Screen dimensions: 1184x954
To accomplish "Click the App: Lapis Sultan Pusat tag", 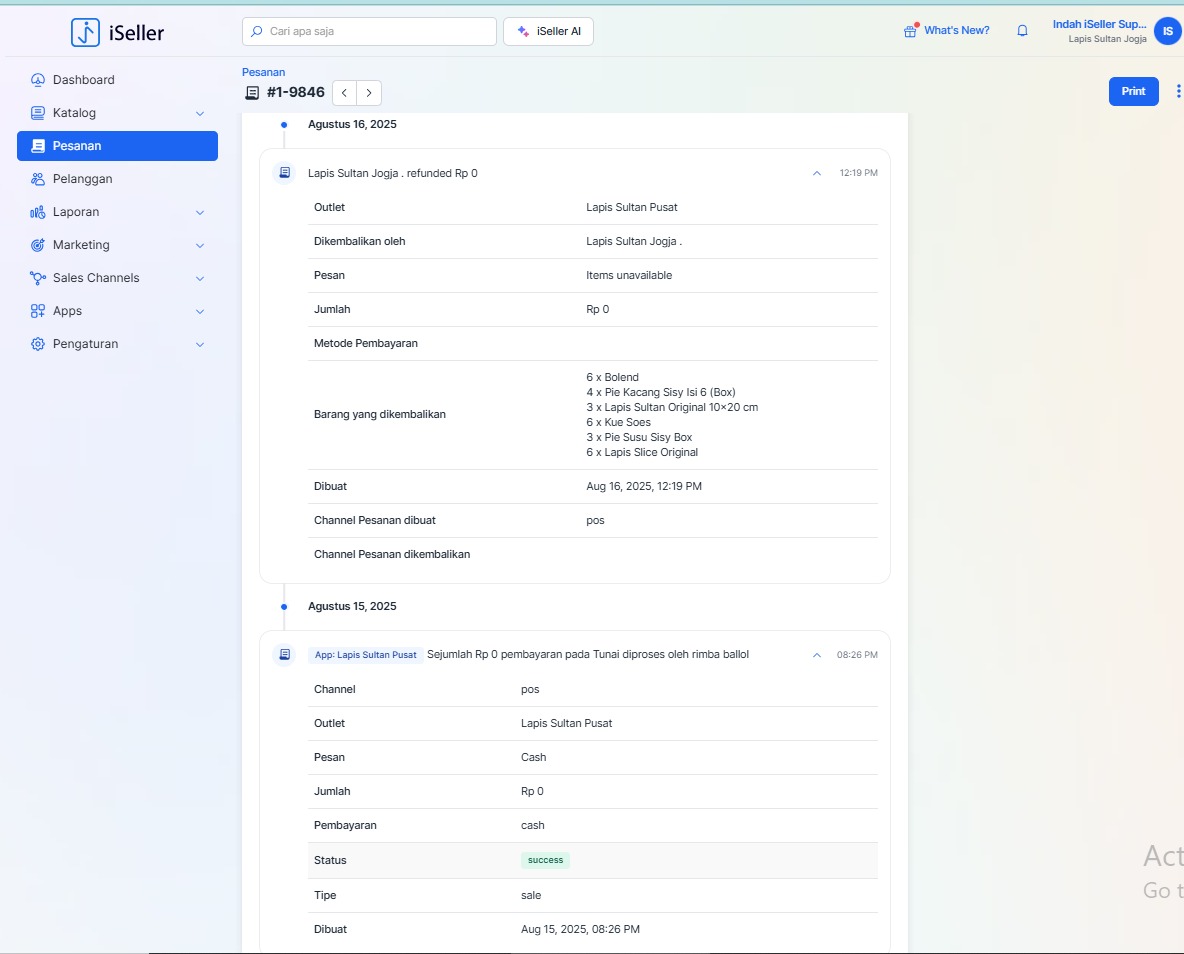I will pos(365,655).
